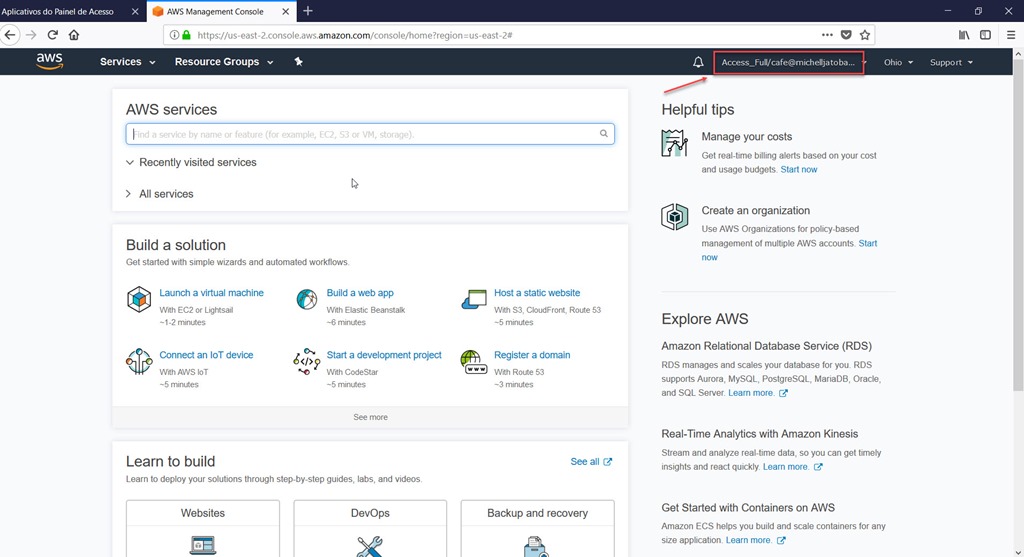
Task: Go back with browser back arrow
Action: pos(10,35)
